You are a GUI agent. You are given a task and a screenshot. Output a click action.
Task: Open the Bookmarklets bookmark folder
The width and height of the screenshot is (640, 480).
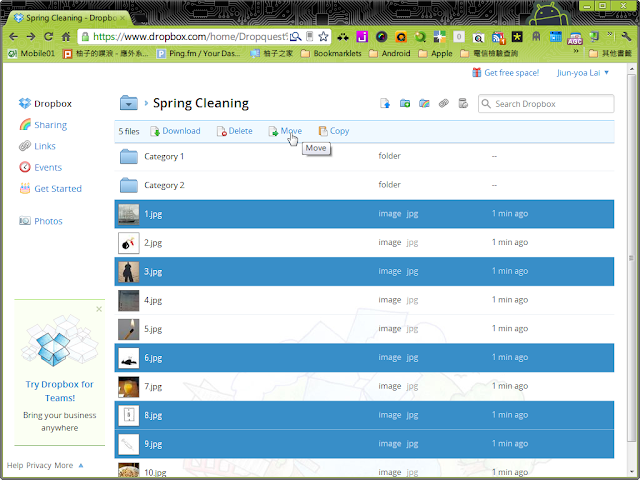point(331,53)
